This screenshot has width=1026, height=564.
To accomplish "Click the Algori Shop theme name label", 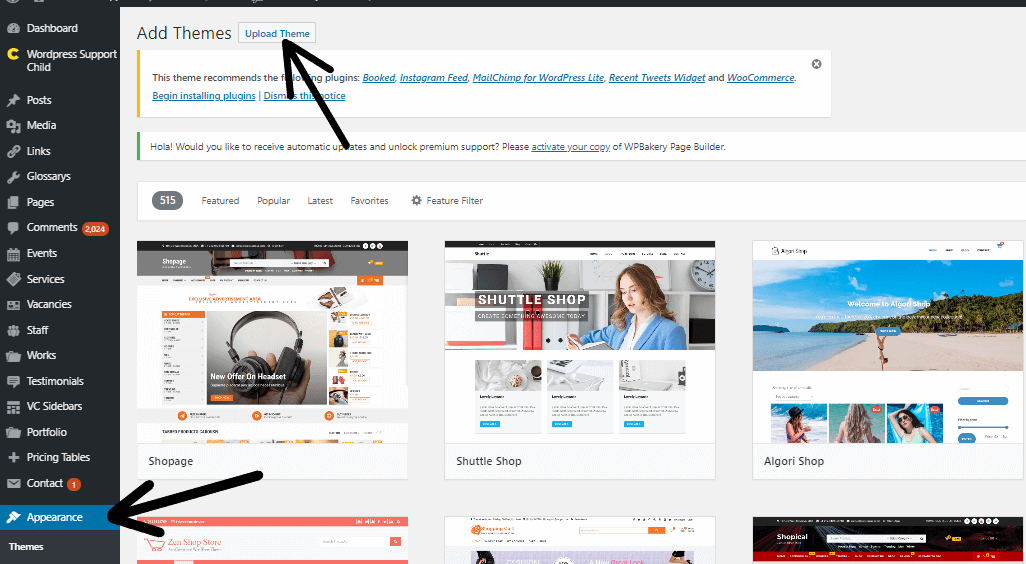I will pyautogui.click(x=794, y=461).
